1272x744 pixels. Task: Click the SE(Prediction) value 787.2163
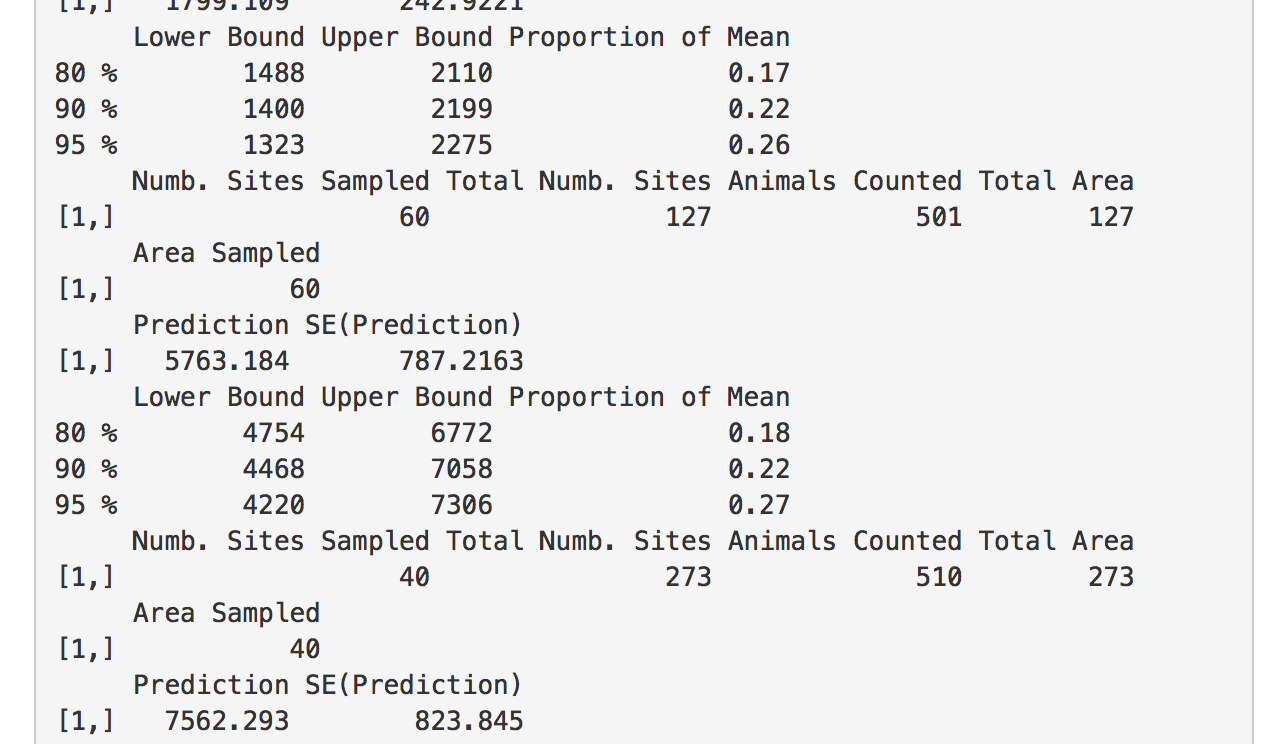tap(461, 361)
